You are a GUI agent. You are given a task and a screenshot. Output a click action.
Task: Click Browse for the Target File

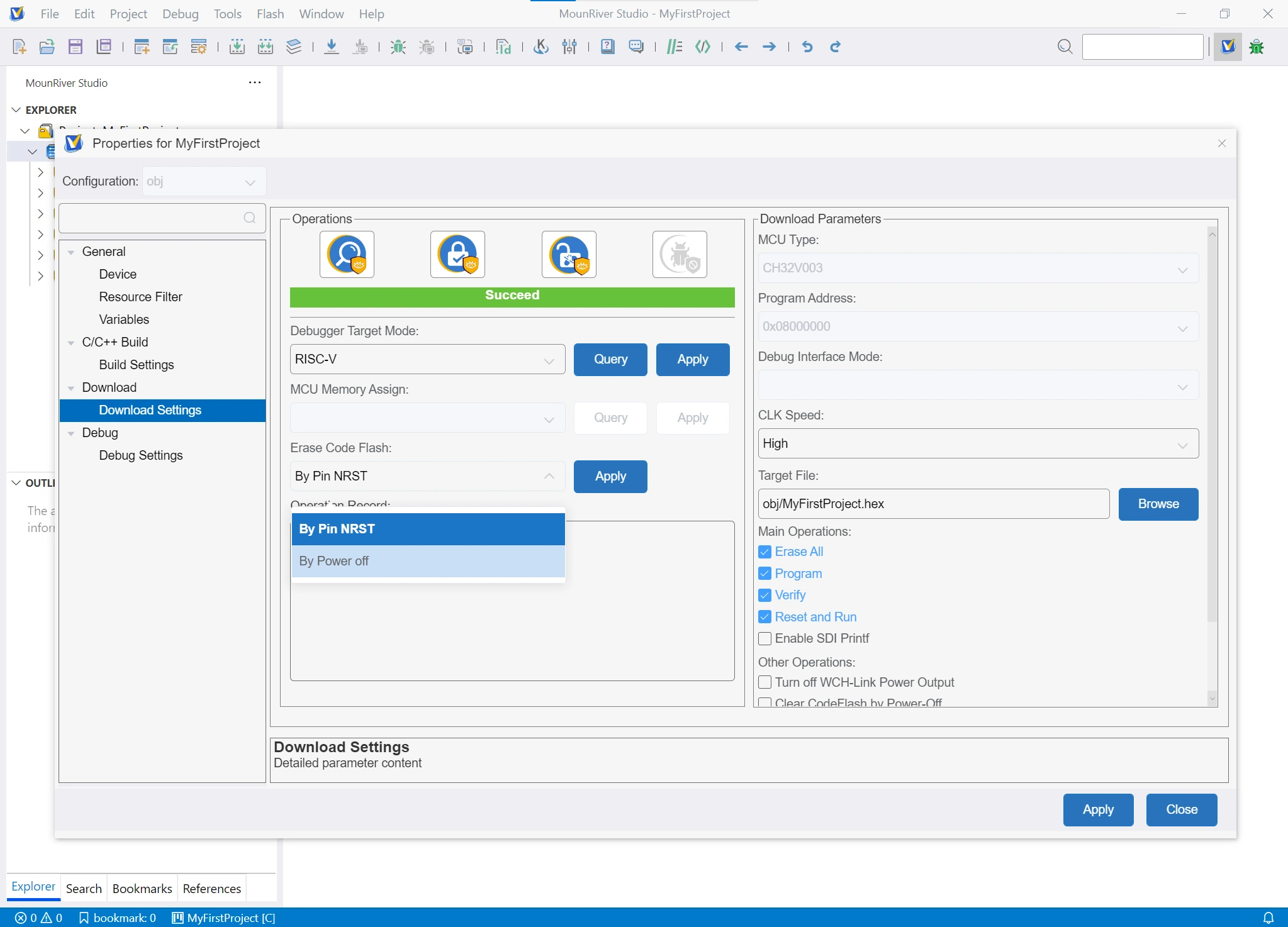[x=1158, y=504]
